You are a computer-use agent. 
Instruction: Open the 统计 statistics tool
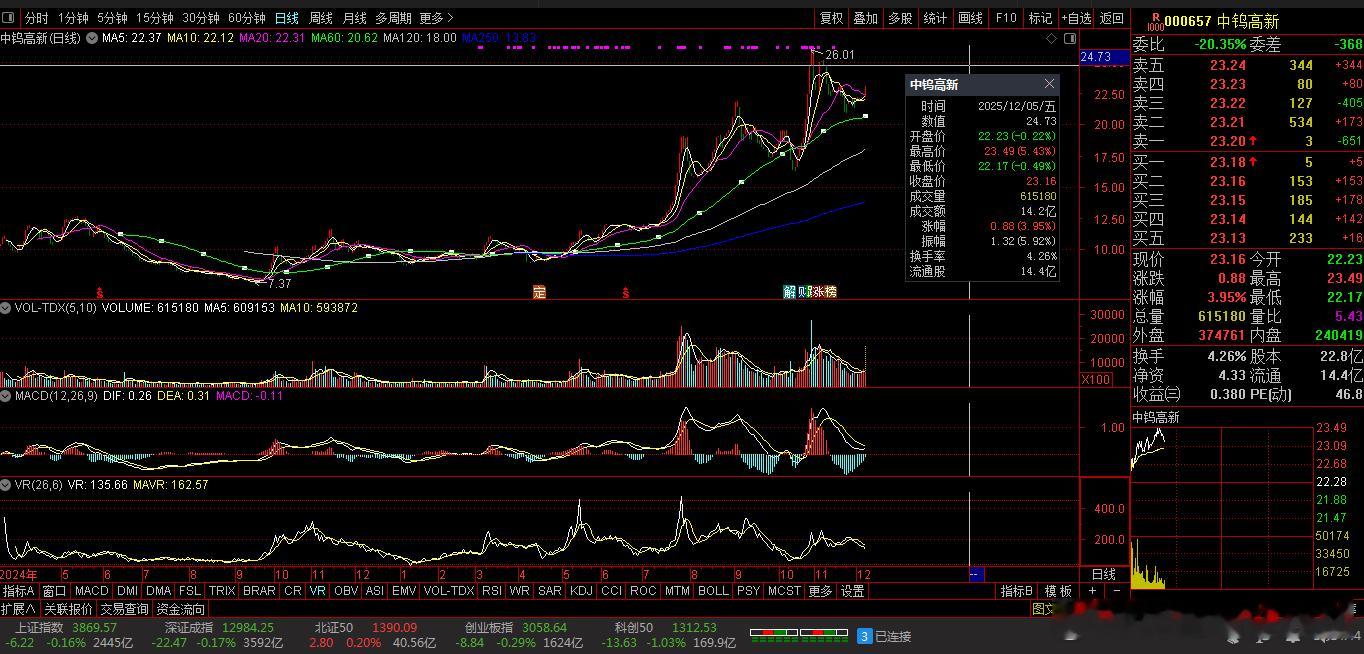tap(935, 18)
